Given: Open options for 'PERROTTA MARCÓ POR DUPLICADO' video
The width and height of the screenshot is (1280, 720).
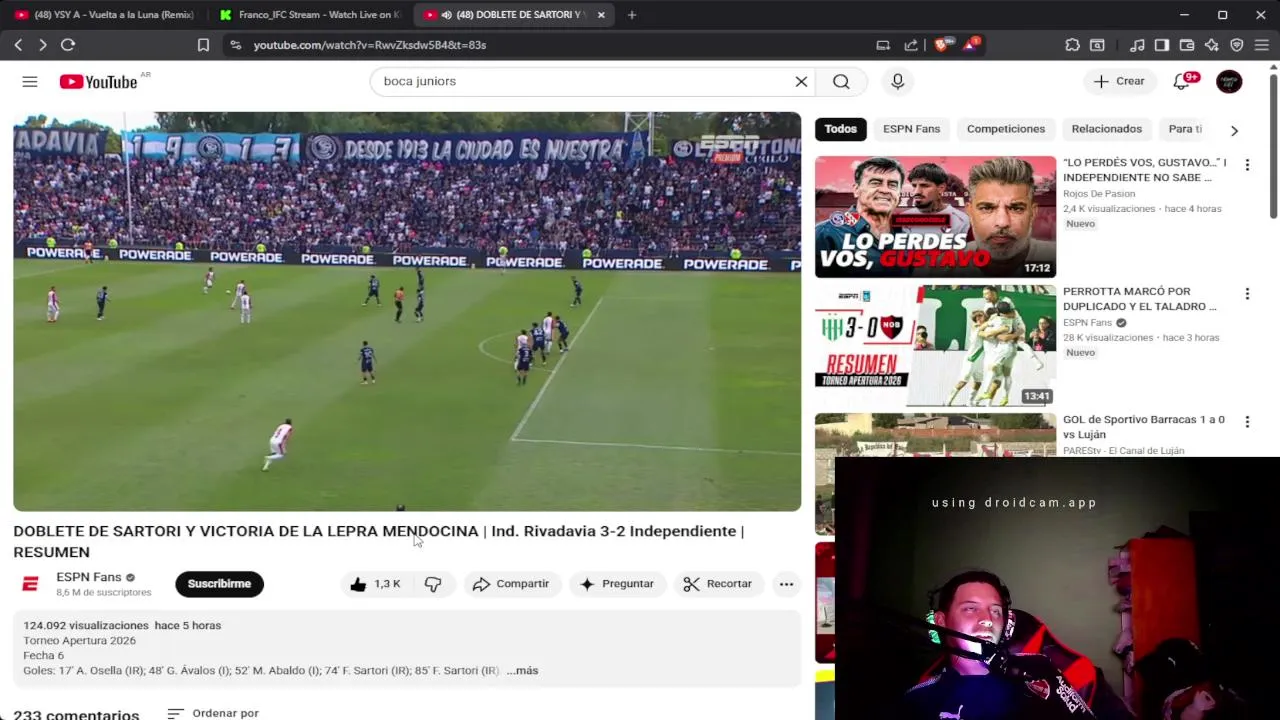Looking at the screenshot, I should [x=1247, y=294].
